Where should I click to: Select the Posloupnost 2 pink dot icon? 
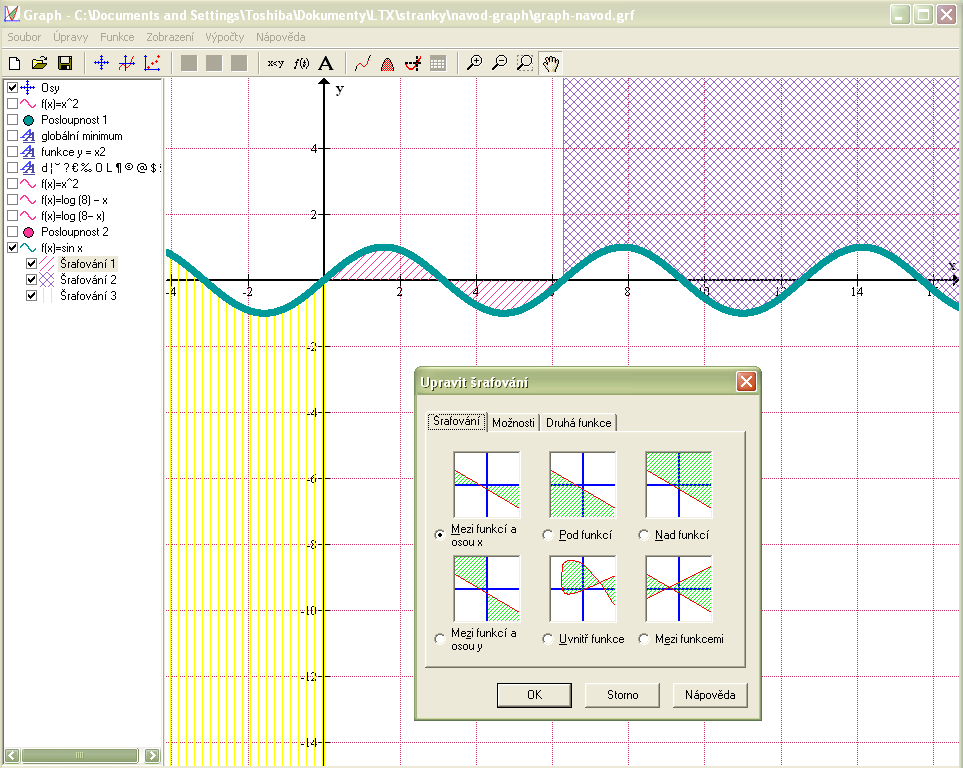point(28,232)
